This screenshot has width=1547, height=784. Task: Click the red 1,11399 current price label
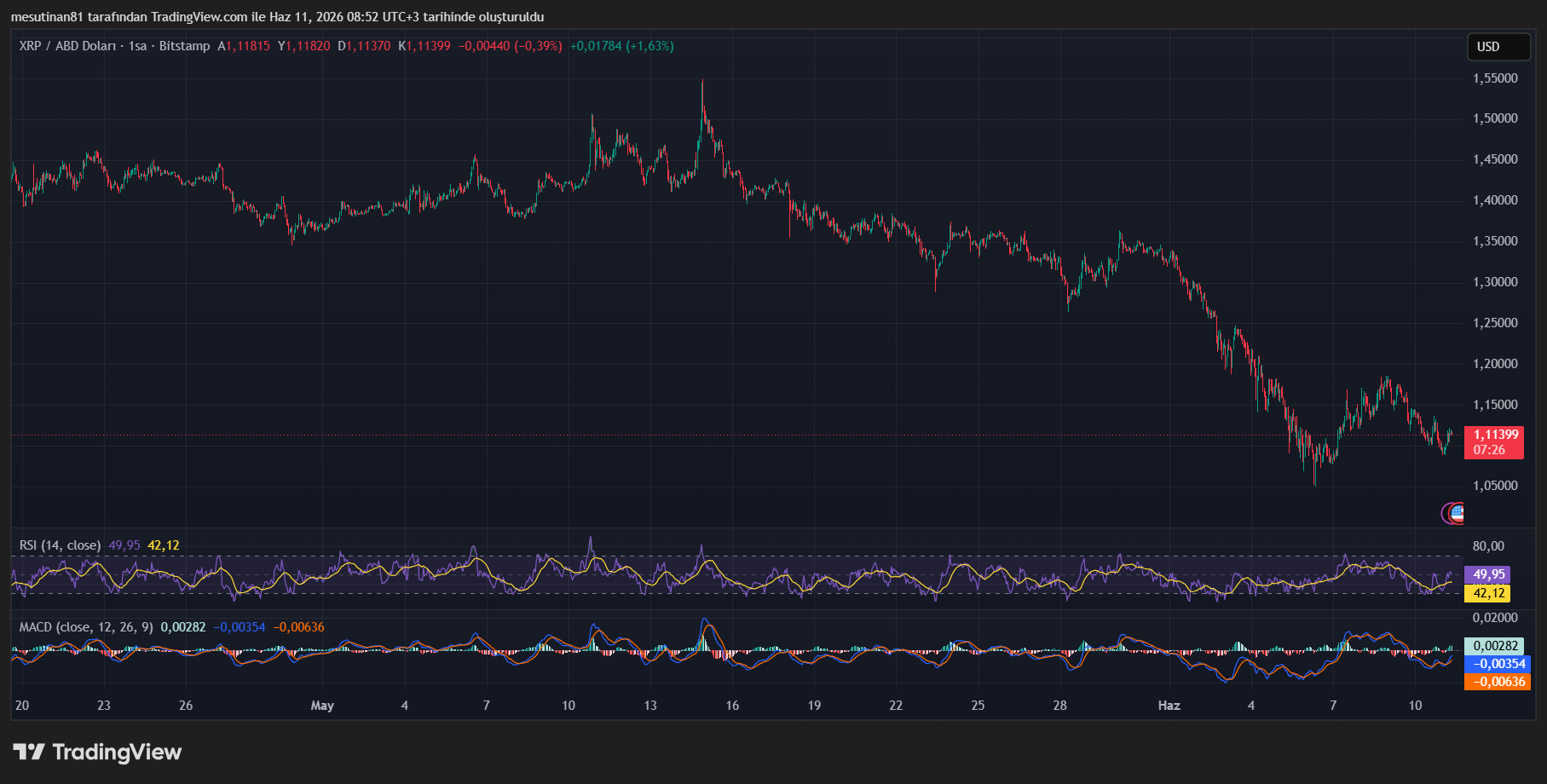[1493, 442]
